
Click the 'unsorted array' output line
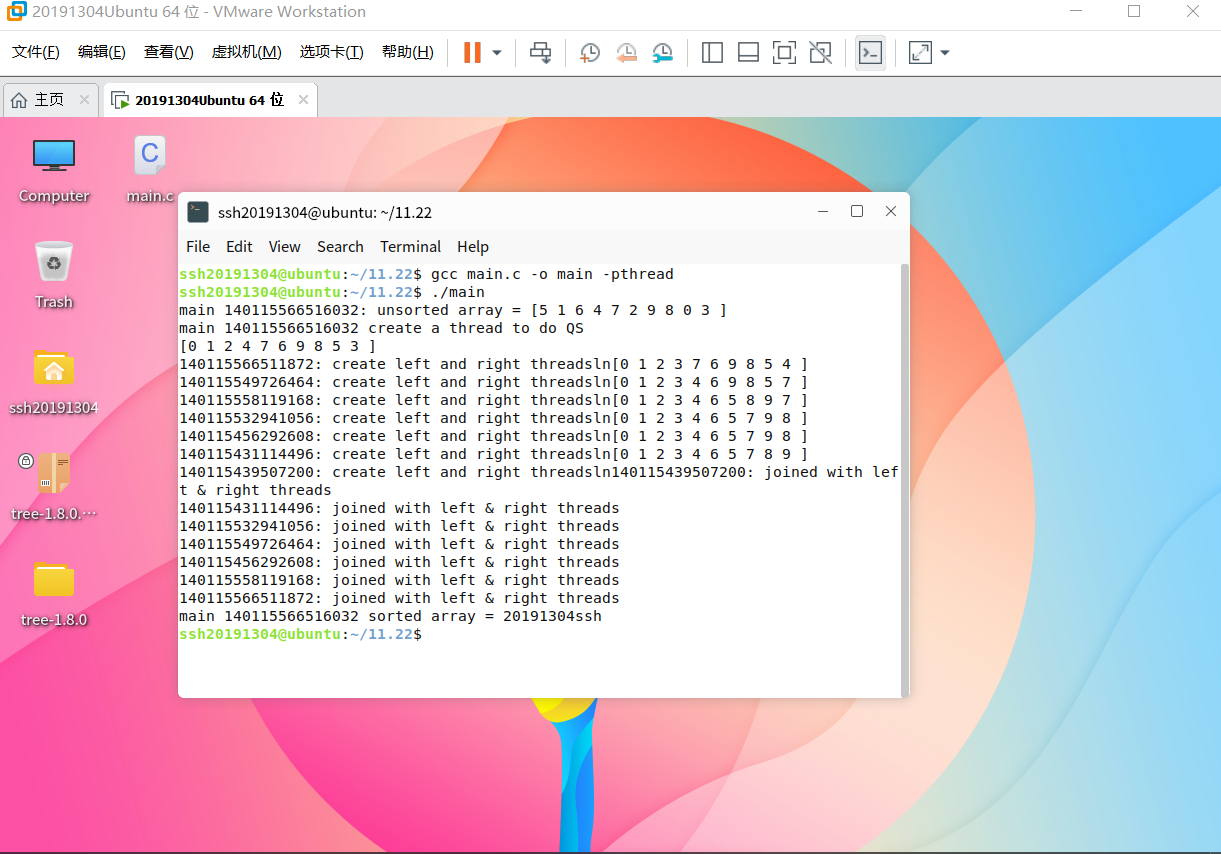pos(453,310)
